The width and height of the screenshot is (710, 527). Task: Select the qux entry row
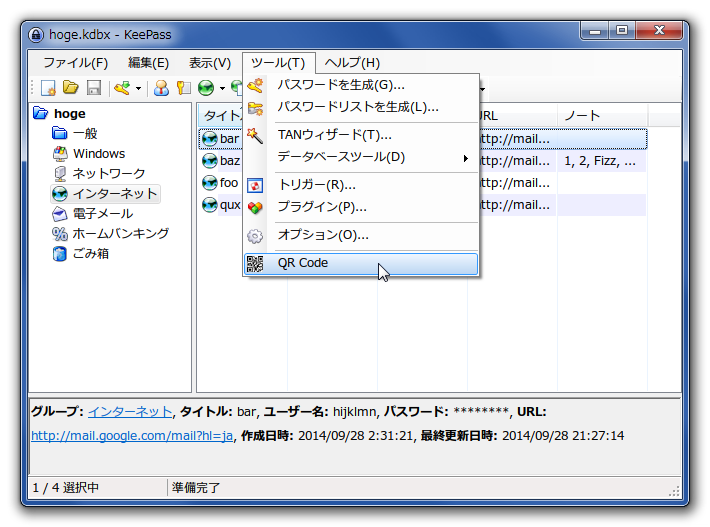point(422,205)
